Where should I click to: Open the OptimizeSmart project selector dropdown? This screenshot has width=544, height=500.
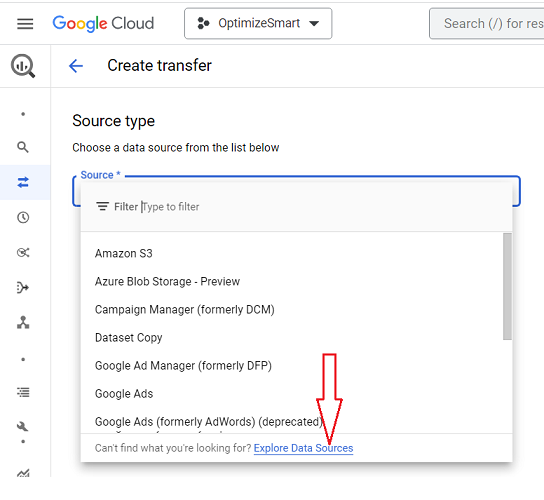[x=258, y=24]
